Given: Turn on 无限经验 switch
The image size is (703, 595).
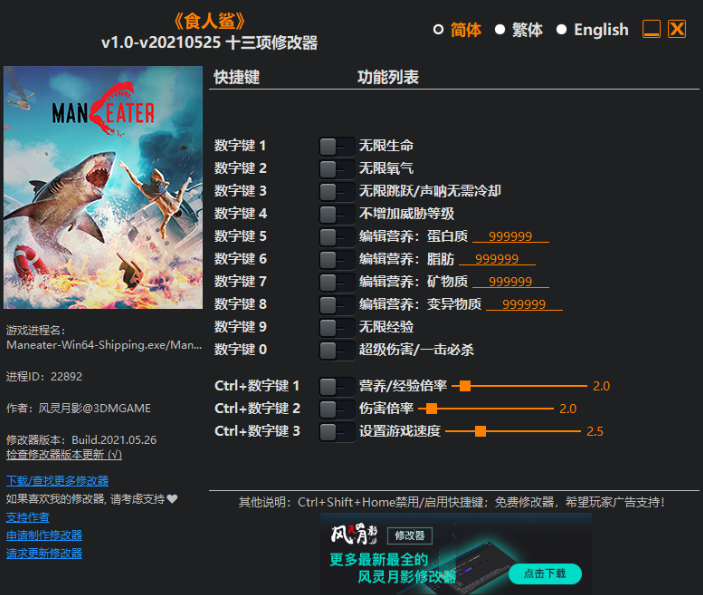Looking at the screenshot, I should tap(337, 327).
